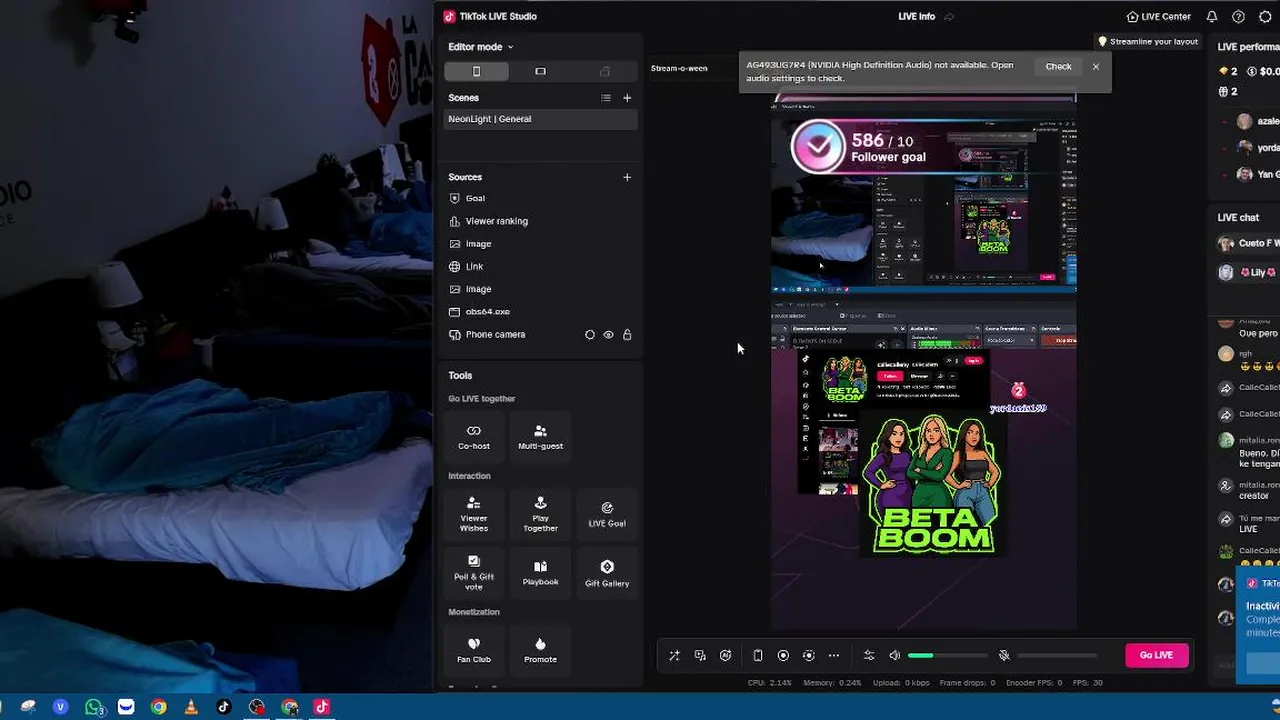Add a new source with plus icon

[x=627, y=177]
